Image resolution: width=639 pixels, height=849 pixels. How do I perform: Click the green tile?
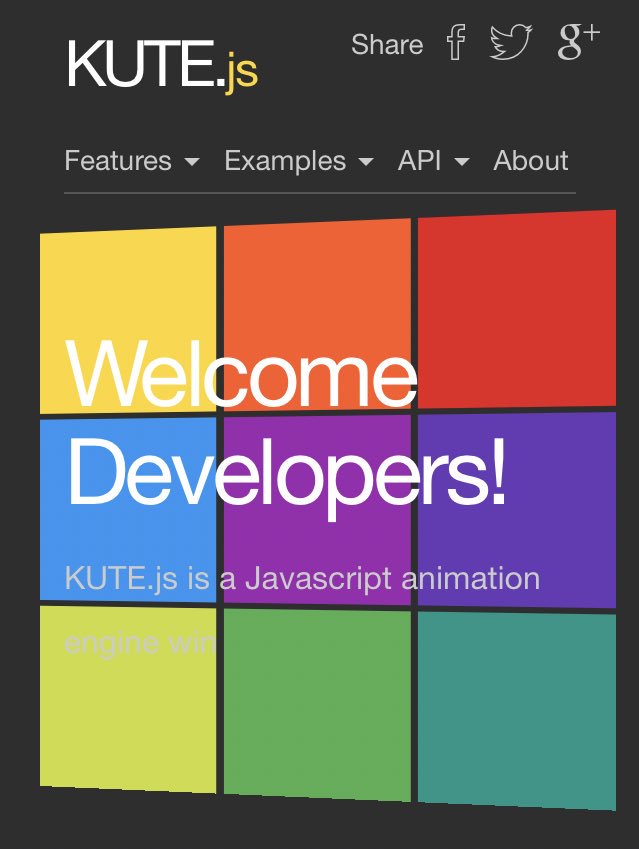pyautogui.click(x=317, y=704)
